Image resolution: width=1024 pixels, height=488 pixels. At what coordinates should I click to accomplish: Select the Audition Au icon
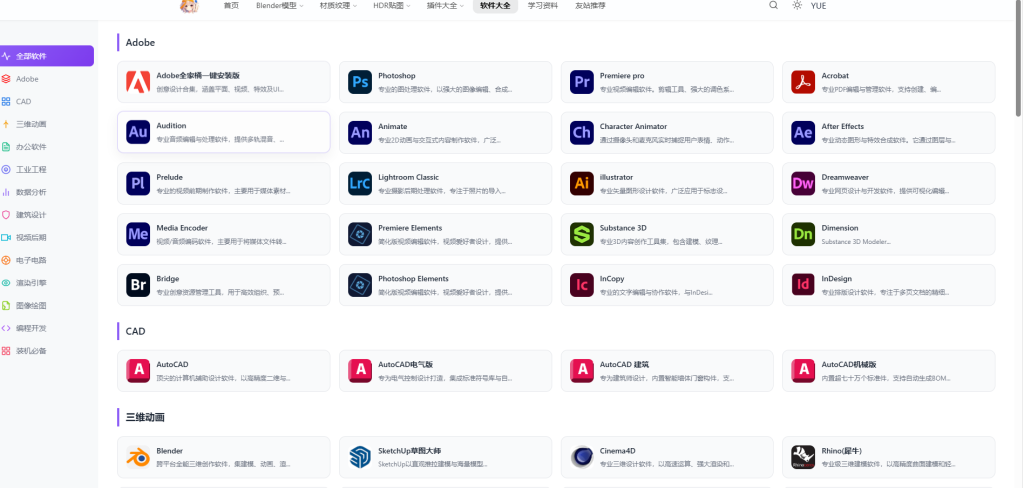coord(138,132)
